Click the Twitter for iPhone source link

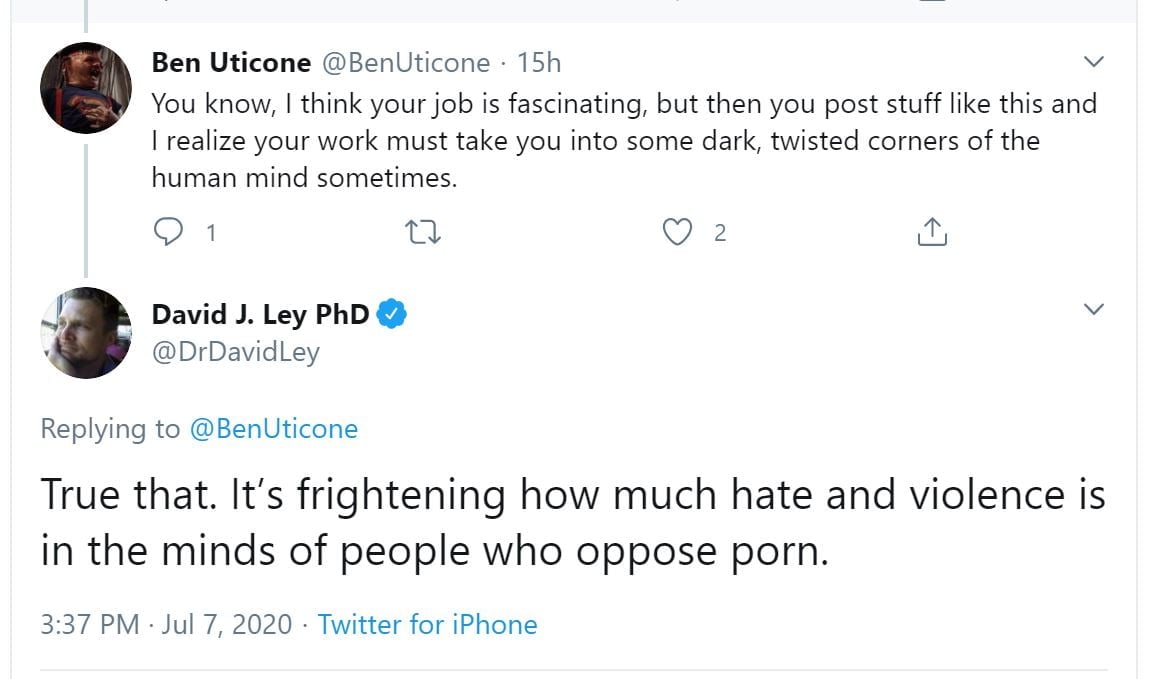pos(427,625)
